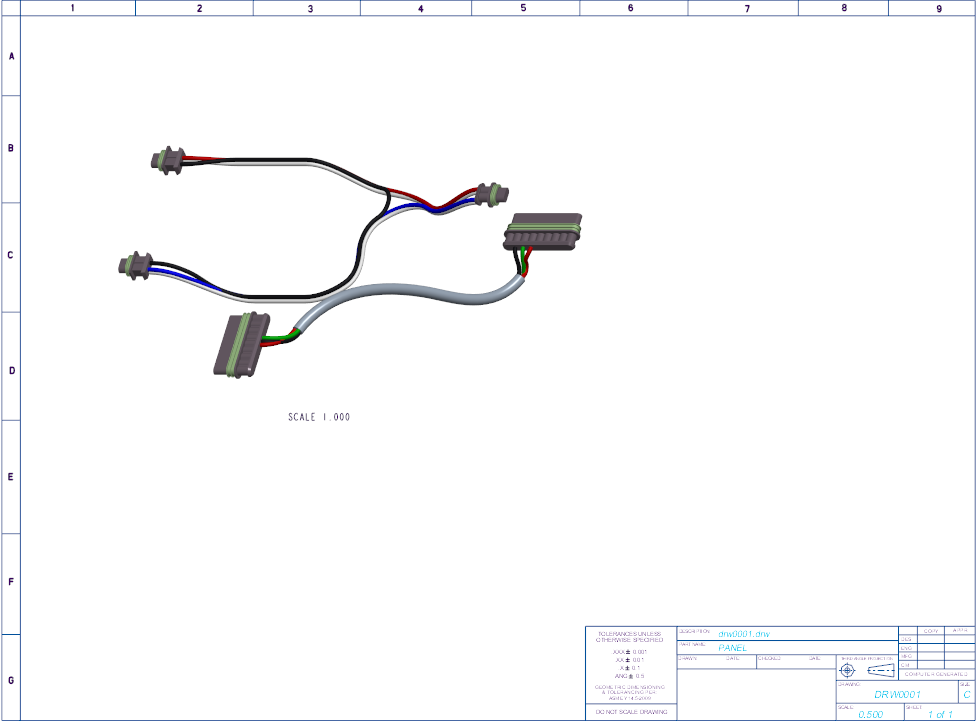This screenshot has height=721, width=976.
Task: Click the "GEOMETRIC DIMENSIONING & TOLERANCING" note
Action: 630,692
